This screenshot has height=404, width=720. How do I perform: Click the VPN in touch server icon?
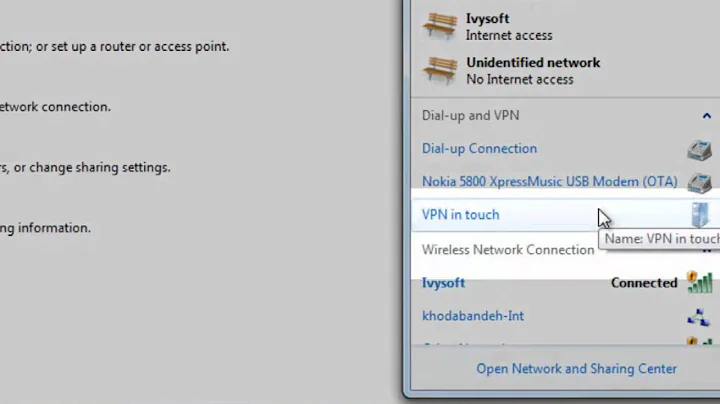700,215
